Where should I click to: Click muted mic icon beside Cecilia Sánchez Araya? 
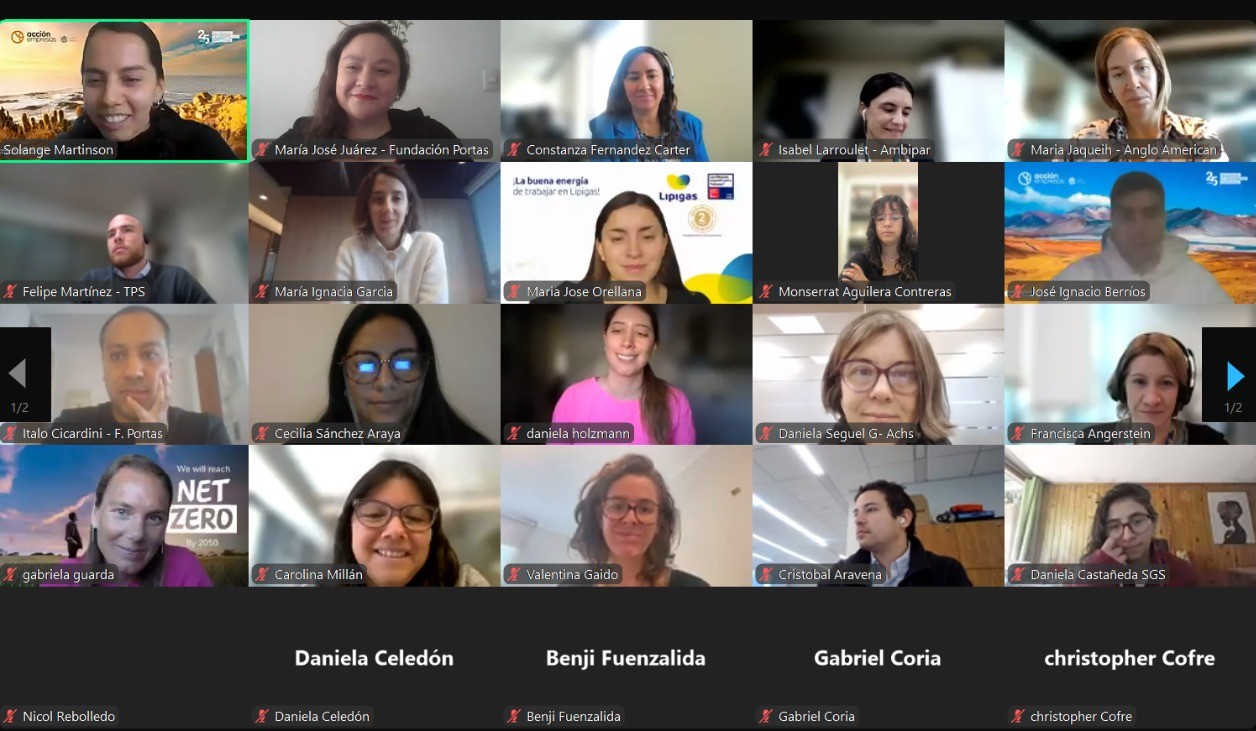pyautogui.click(x=262, y=434)
